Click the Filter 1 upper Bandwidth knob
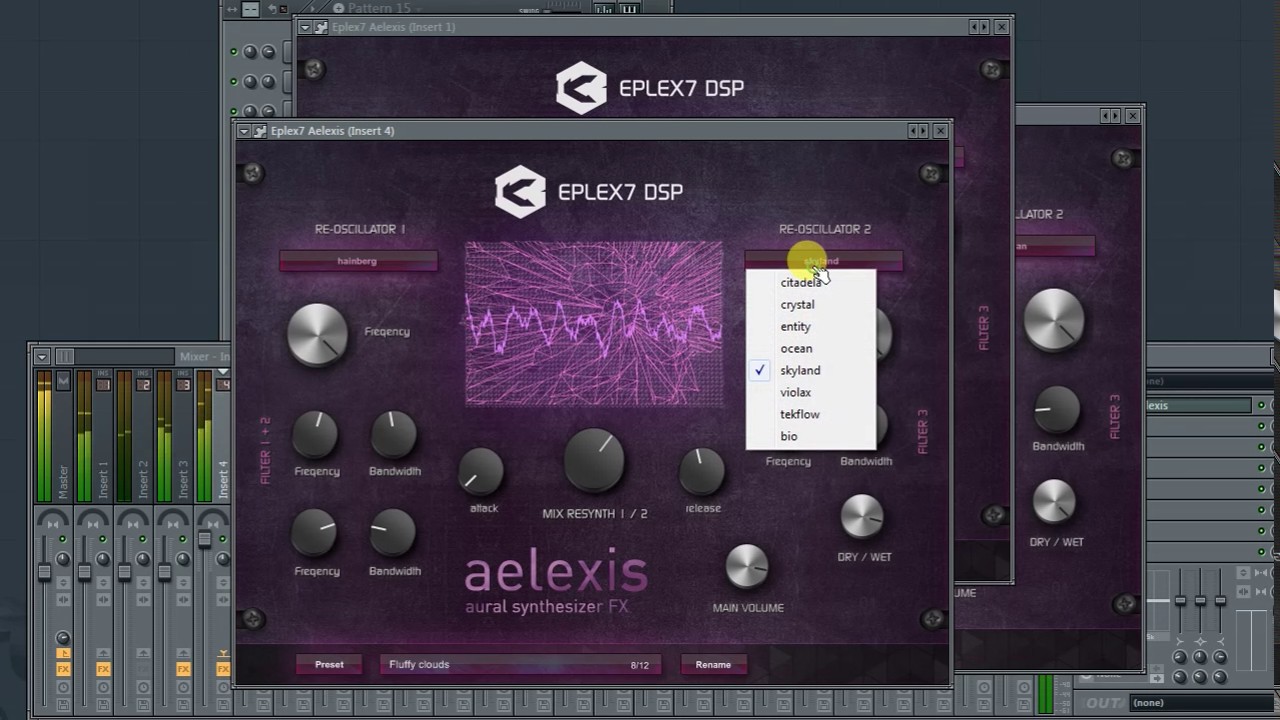Viewport: 1280px width, 720px height. (x=393, y=436)
